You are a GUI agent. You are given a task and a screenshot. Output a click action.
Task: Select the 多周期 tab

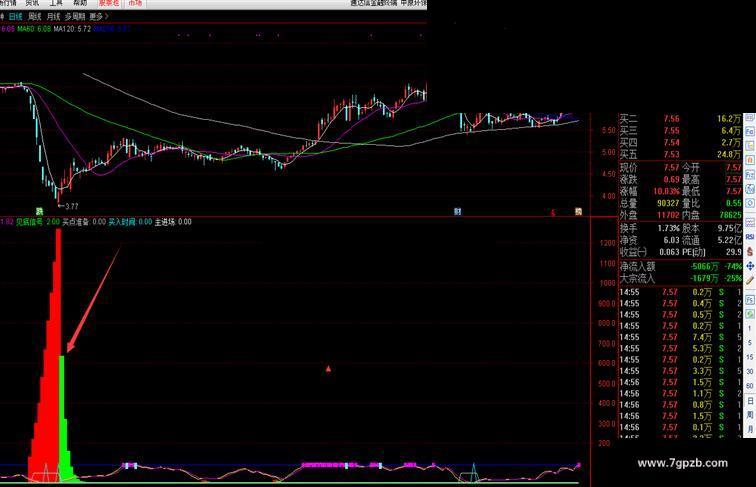pyautogui.click(x=75, y=16)
